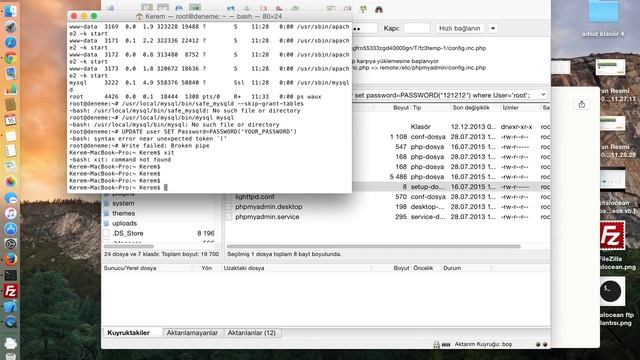Switch to Kuyruktakiler tab
Viewport: 640px width, 360px height.
point(129,333)
